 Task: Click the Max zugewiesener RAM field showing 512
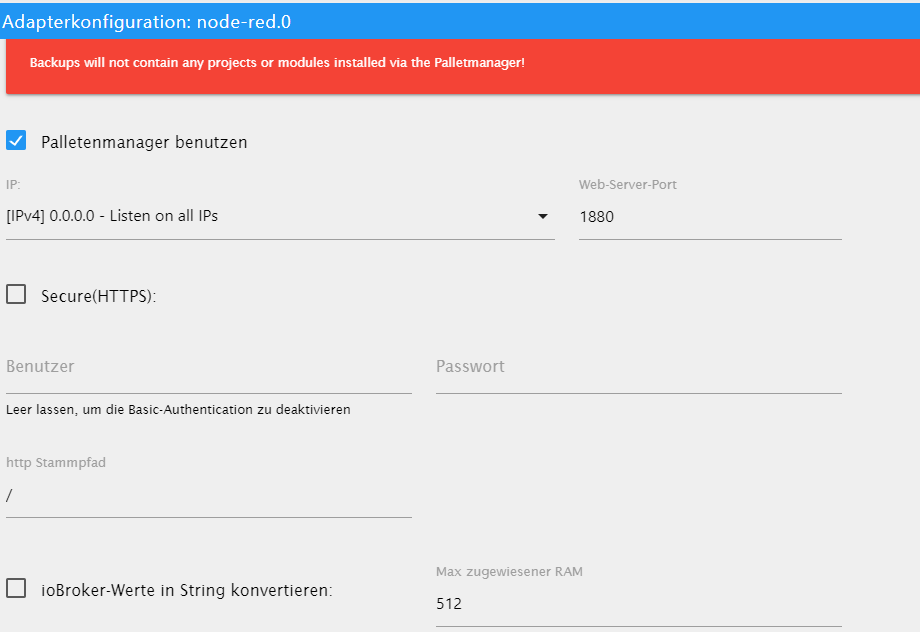[x=638, y=604]
